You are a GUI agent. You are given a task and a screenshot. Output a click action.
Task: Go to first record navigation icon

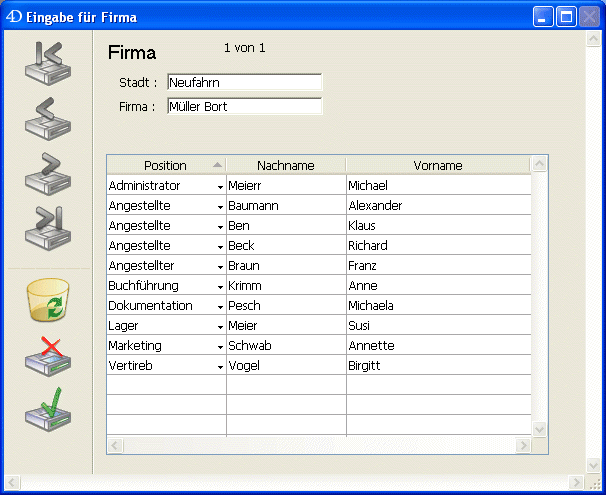pyautogui.click(x=47, y=64)
